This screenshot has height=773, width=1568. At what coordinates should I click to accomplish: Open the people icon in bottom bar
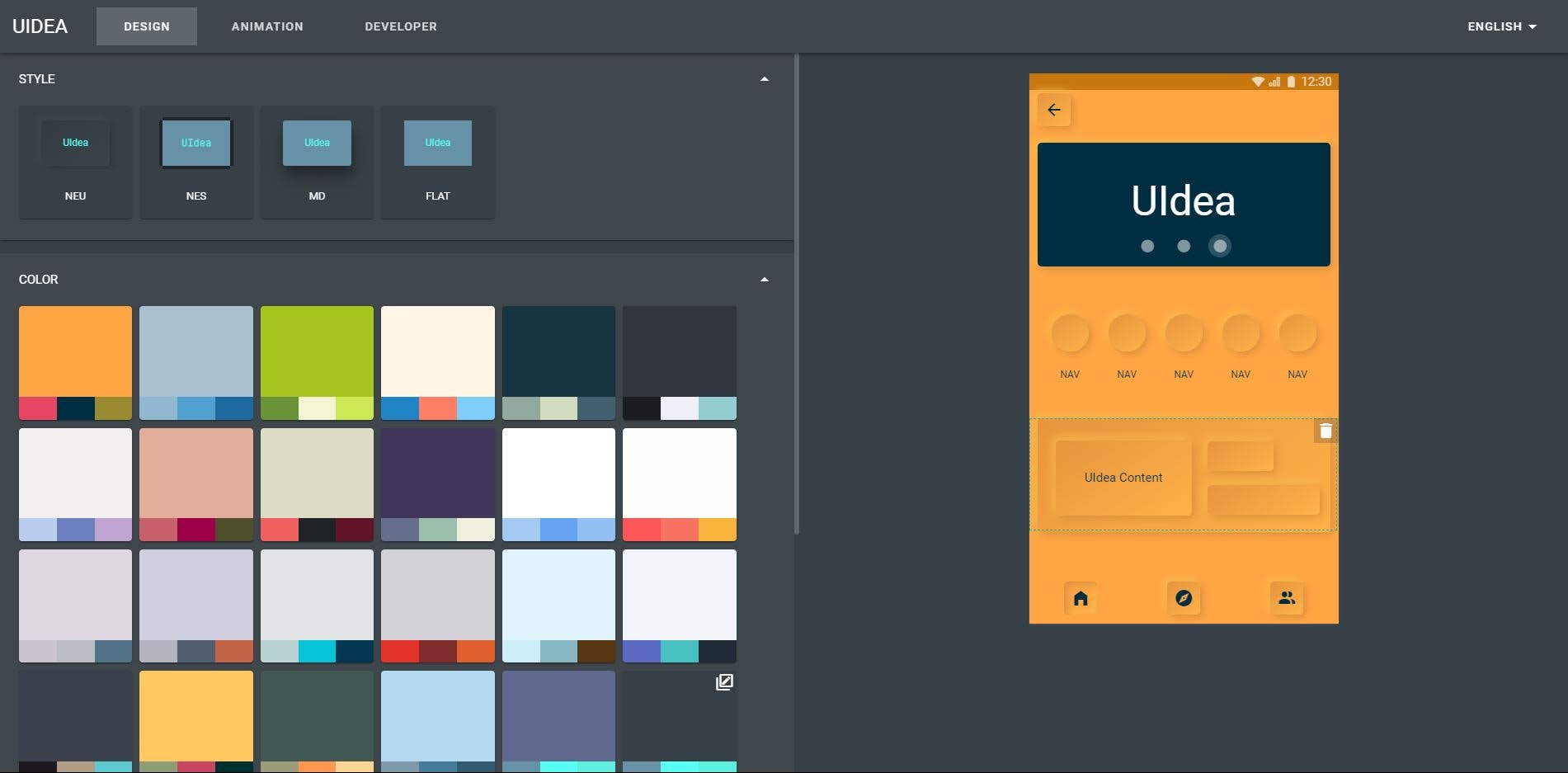coord(1287,598)
